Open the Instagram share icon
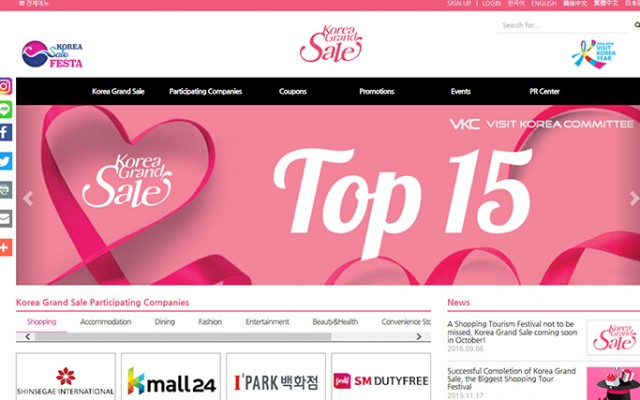 [5, 88]
